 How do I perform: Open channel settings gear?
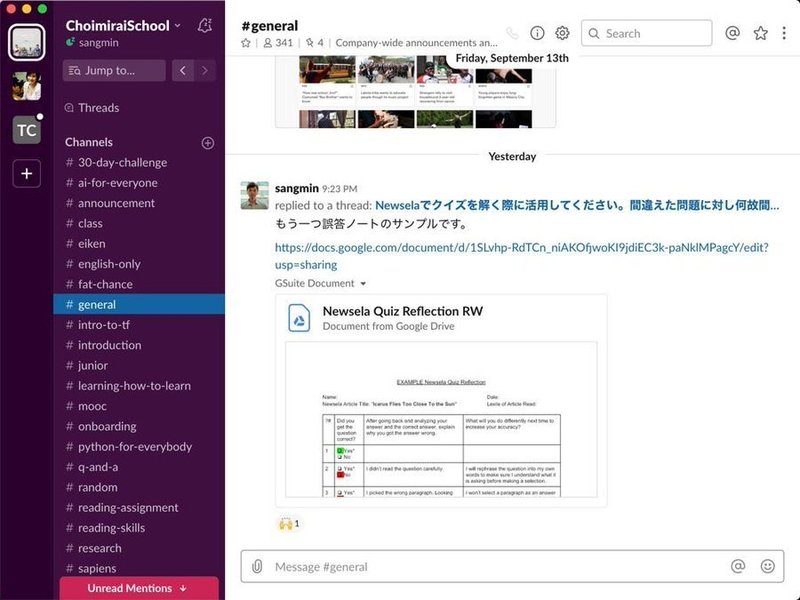point(562,33)
